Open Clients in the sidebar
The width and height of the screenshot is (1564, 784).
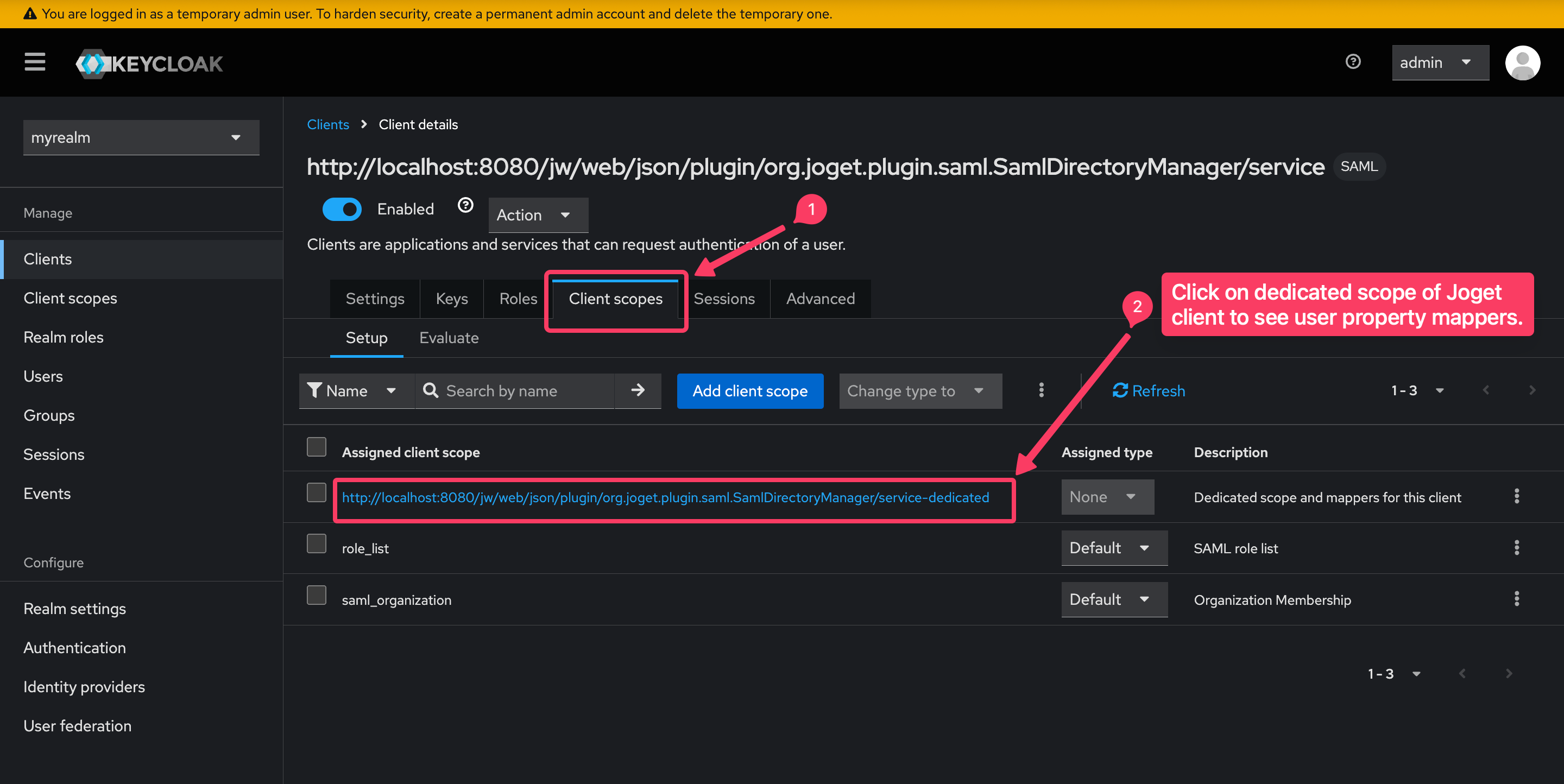[x=141, y=259]
